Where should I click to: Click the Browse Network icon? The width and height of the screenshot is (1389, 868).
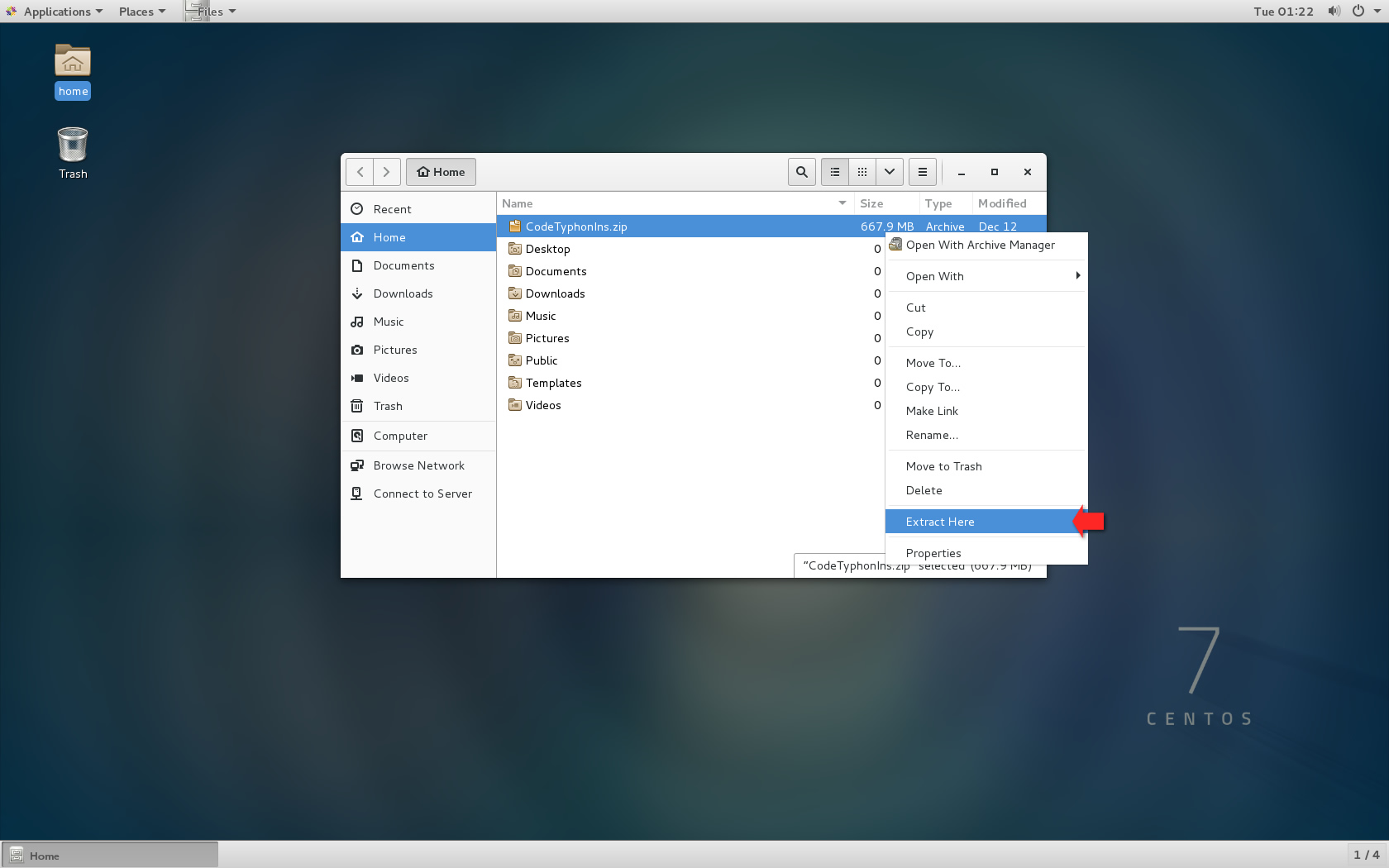[357, 465]
